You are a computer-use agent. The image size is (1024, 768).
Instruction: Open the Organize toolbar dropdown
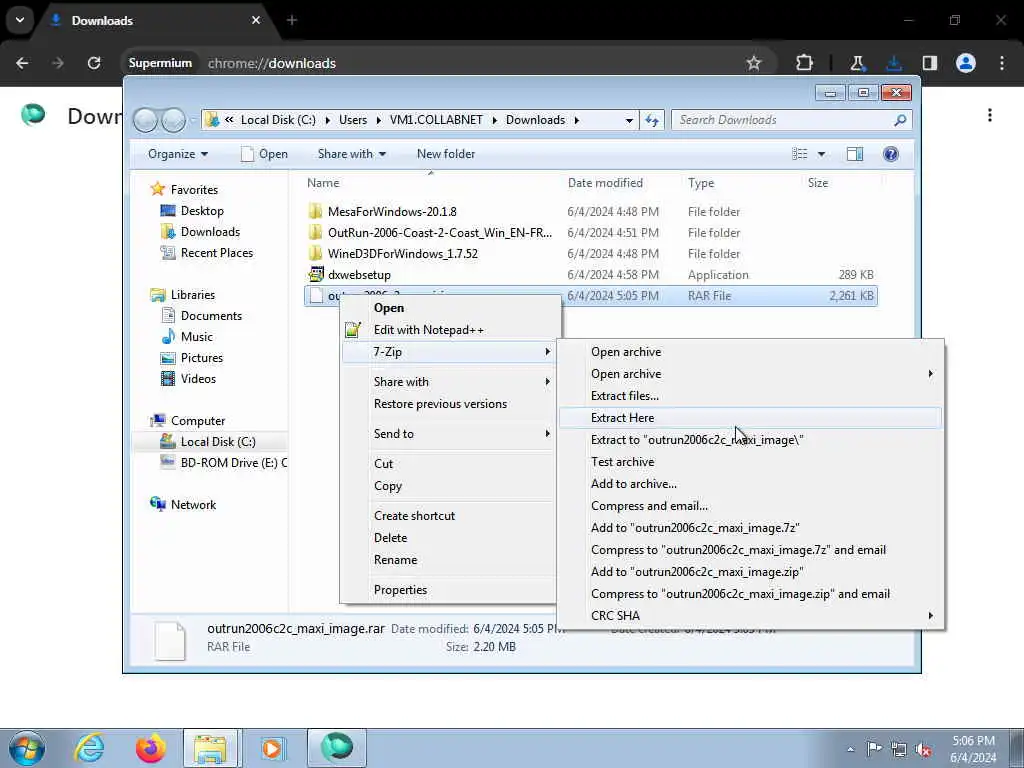point(178,154)
